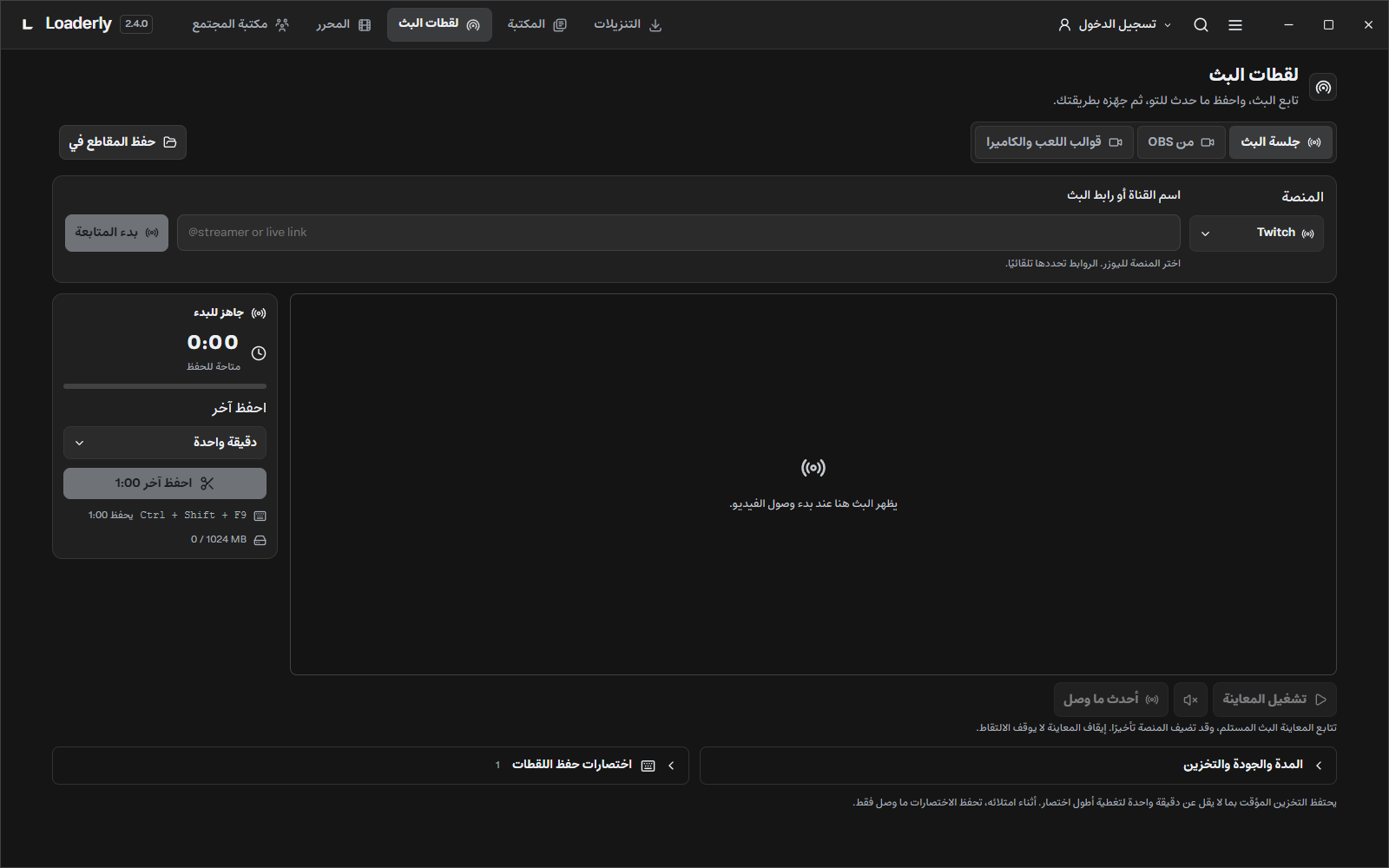
Task: Click the Loaderly logo icon
Action: coord(27,24)
